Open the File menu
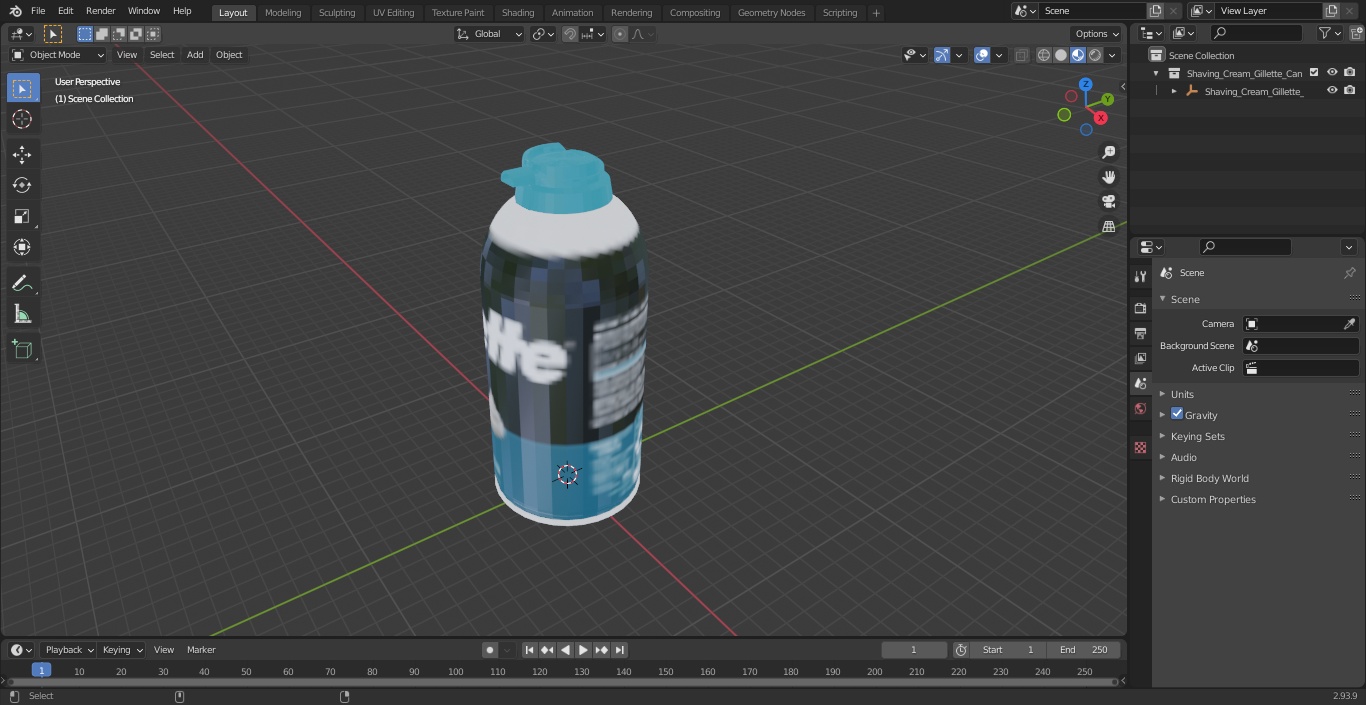1366x705 pixels. [x=38, y=11]
